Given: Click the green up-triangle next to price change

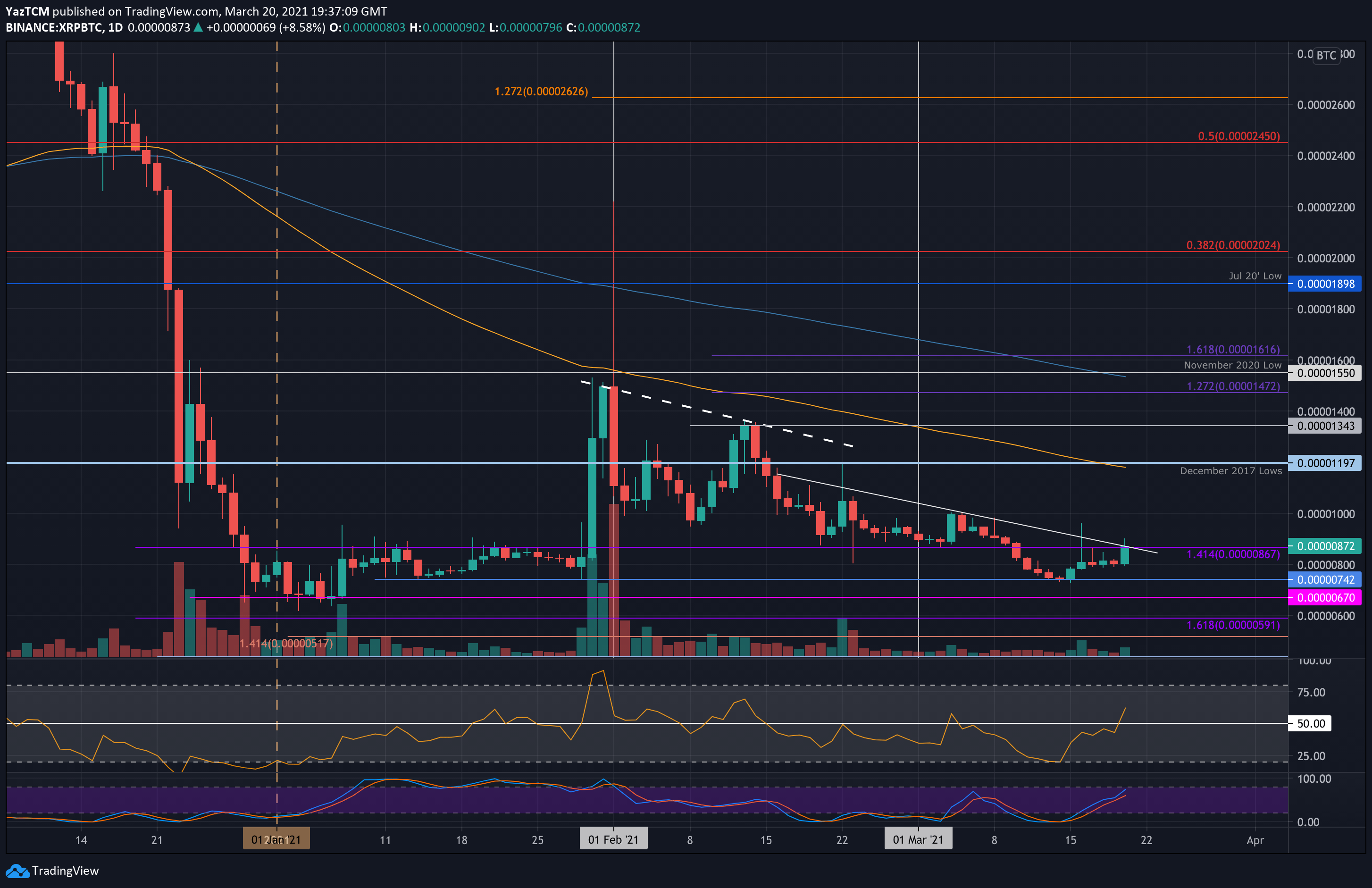Looking at the screenshot, I should 198,28.
